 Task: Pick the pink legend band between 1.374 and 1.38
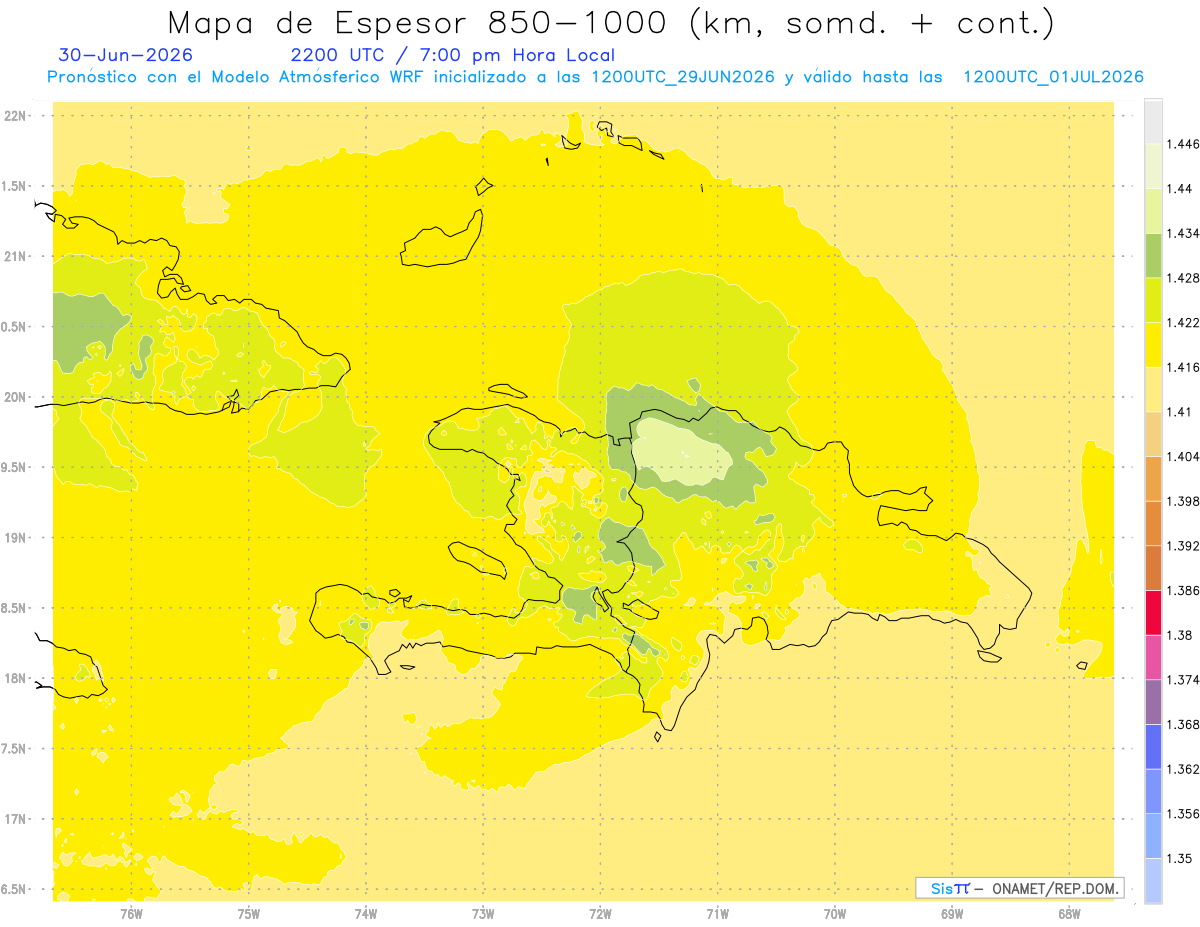[x=1153, y=657]
